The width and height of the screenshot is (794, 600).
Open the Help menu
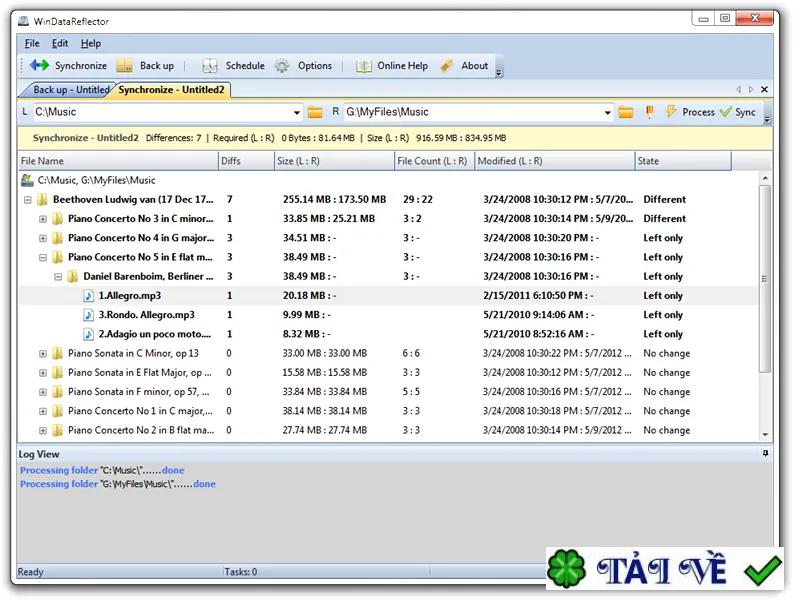point(91,44)
